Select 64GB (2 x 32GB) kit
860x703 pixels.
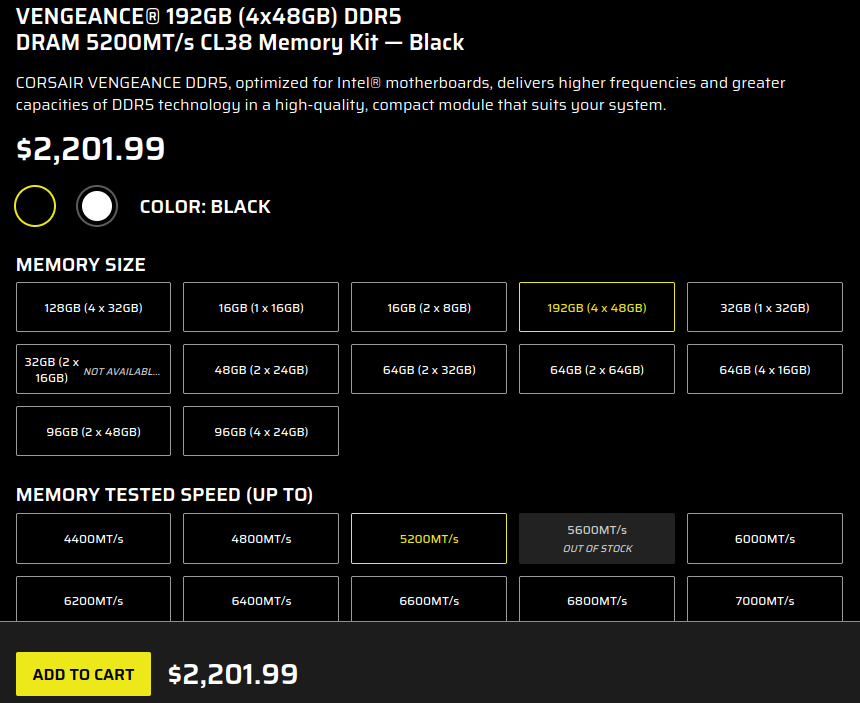coord(429,370)
